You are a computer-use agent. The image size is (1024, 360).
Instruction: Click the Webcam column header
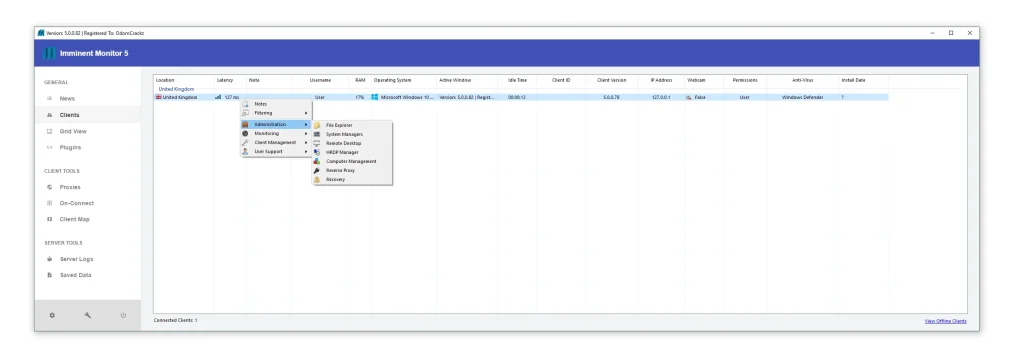[x=696, y=80]
